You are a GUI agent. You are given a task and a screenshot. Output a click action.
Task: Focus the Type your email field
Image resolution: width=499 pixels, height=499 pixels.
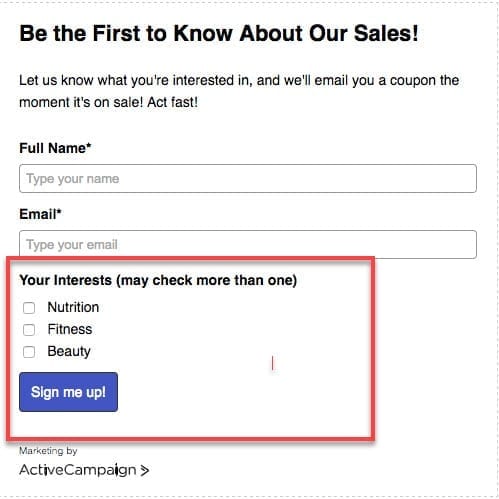tap(248, 244)
